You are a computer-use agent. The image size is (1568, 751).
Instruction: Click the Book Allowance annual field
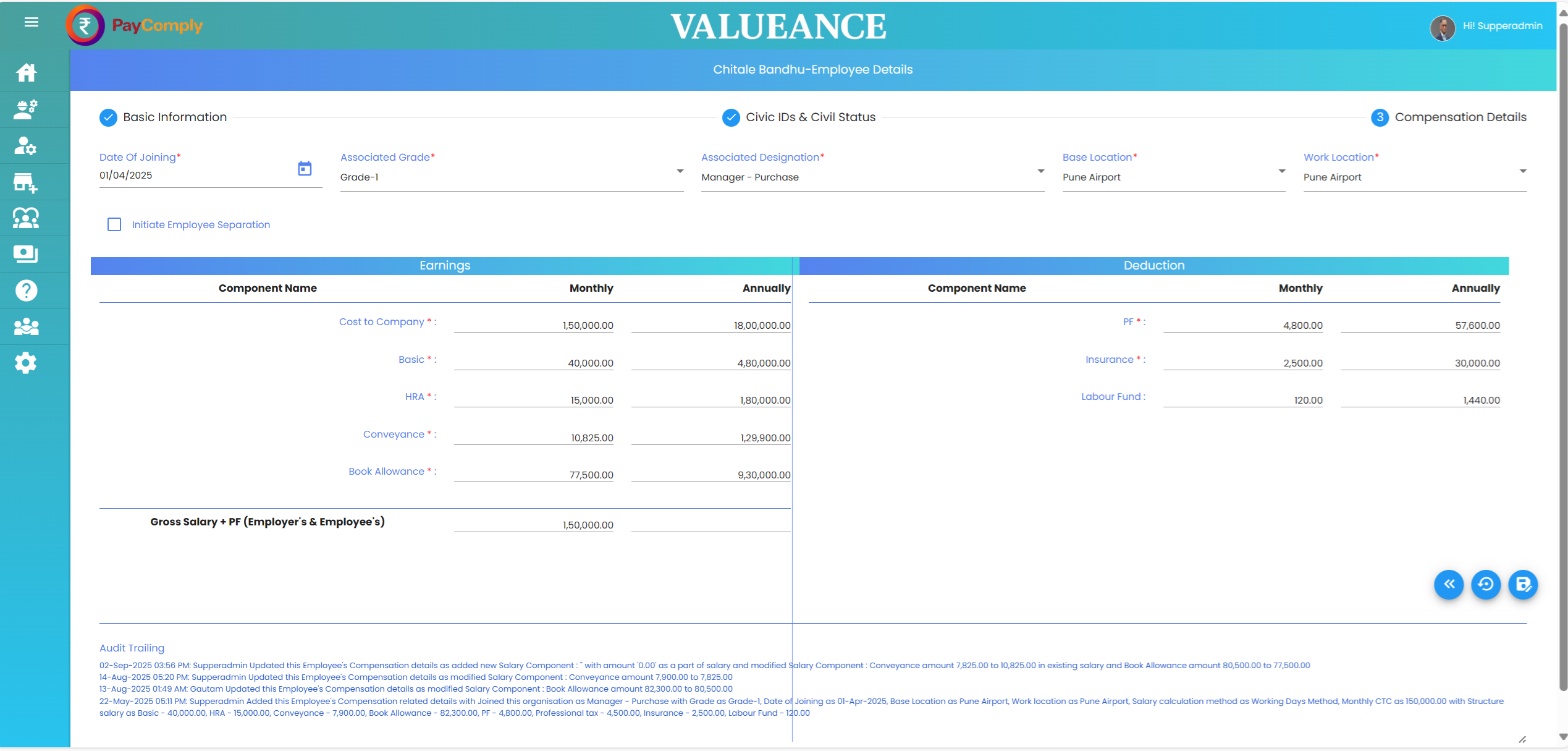(711, 475)
